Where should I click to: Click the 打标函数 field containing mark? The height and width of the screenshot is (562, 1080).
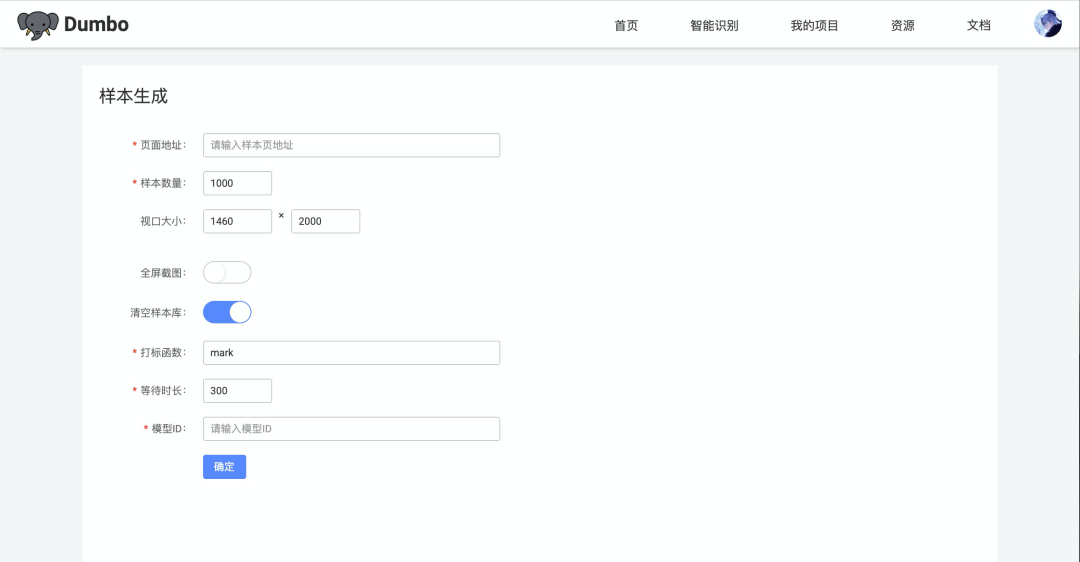tap(351, 353)
